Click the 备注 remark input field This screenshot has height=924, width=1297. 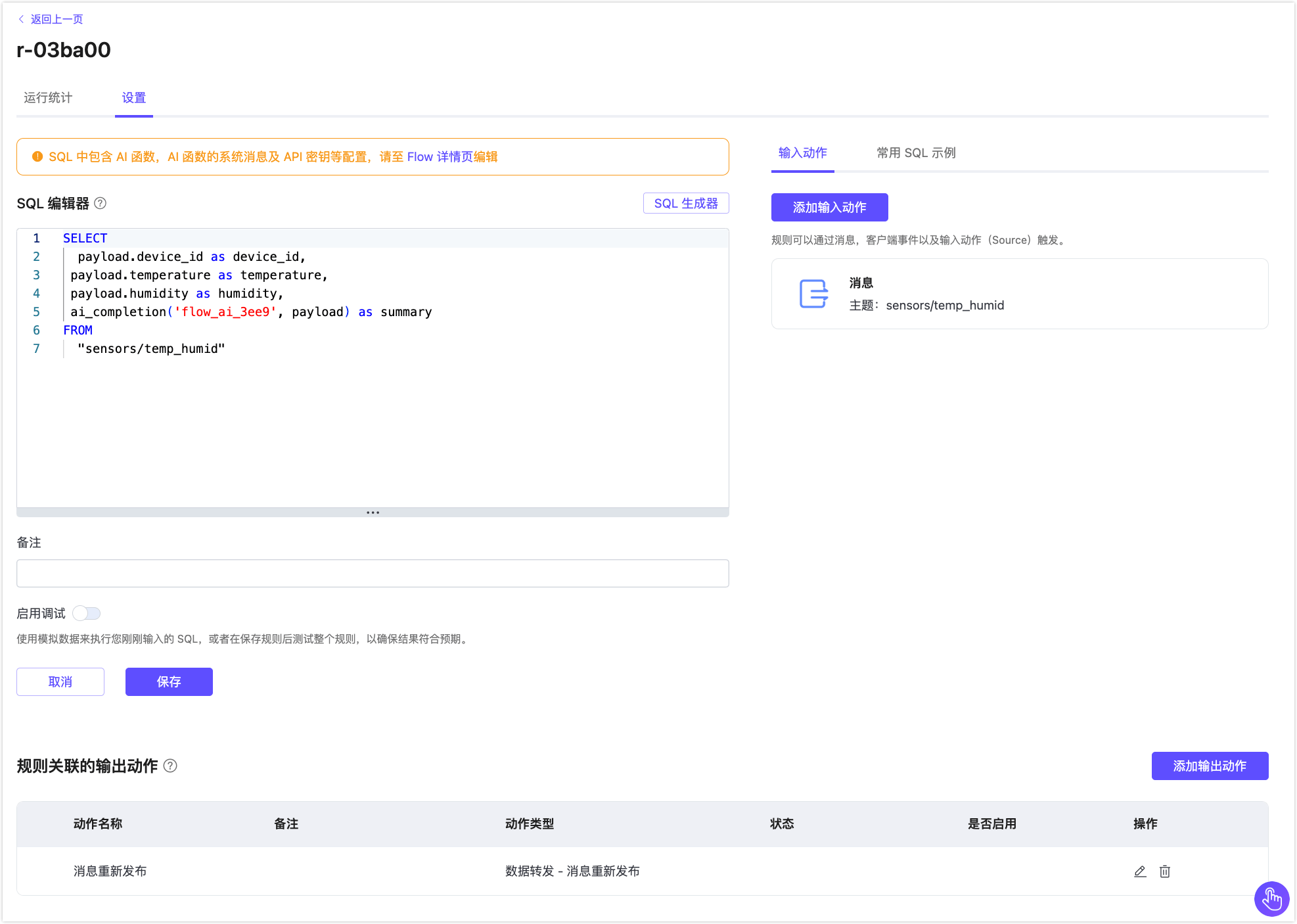click(373, 573)
